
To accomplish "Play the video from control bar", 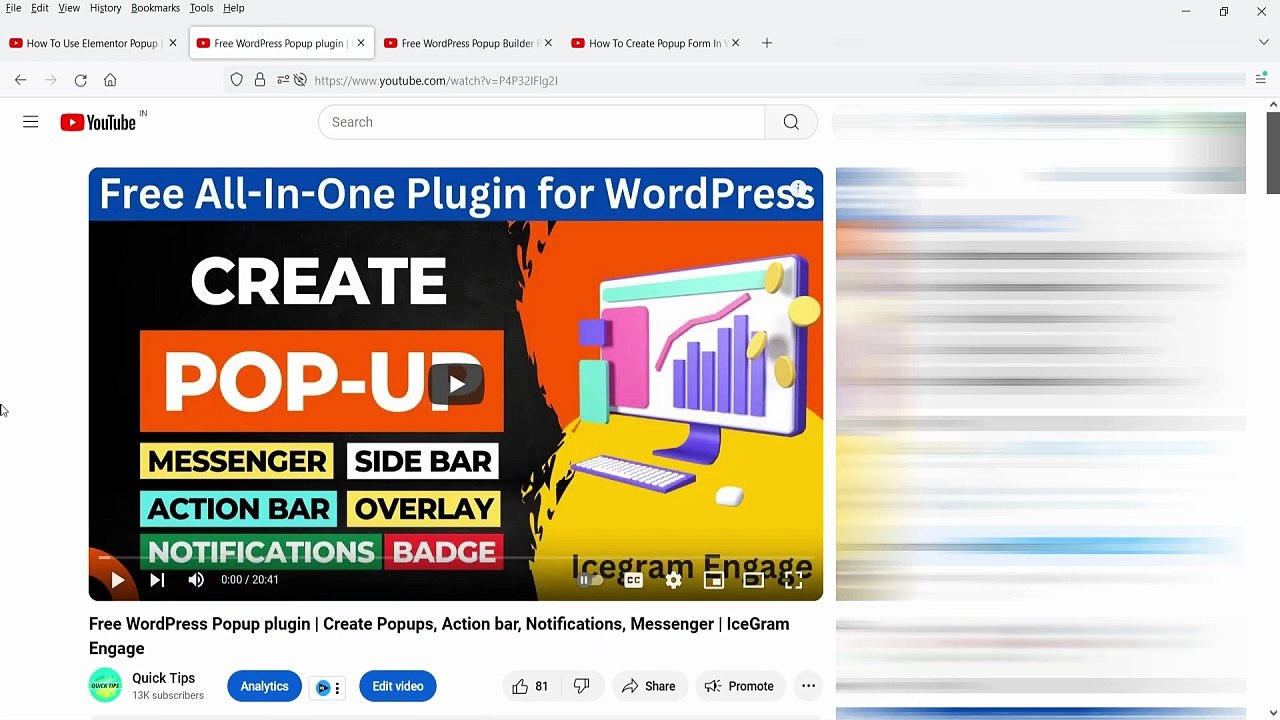I will tap(117, 580).
